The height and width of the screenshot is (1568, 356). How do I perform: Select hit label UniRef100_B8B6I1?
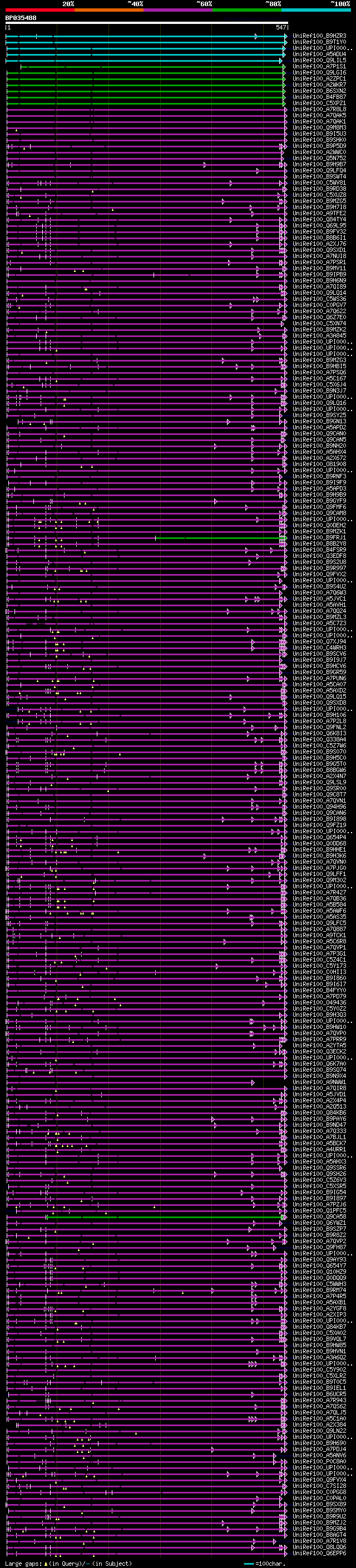319,238
